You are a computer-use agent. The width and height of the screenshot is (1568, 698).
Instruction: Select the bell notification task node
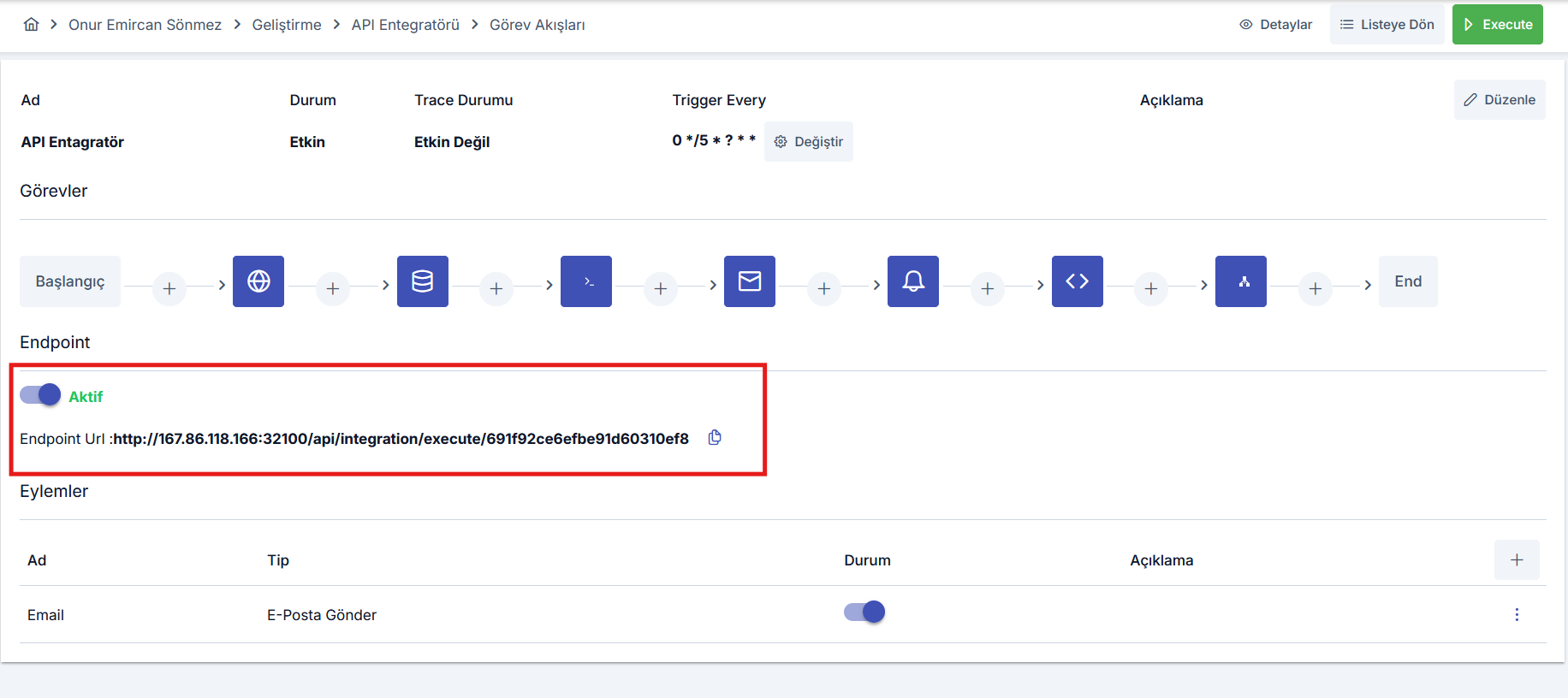click(x=913, y=281)
